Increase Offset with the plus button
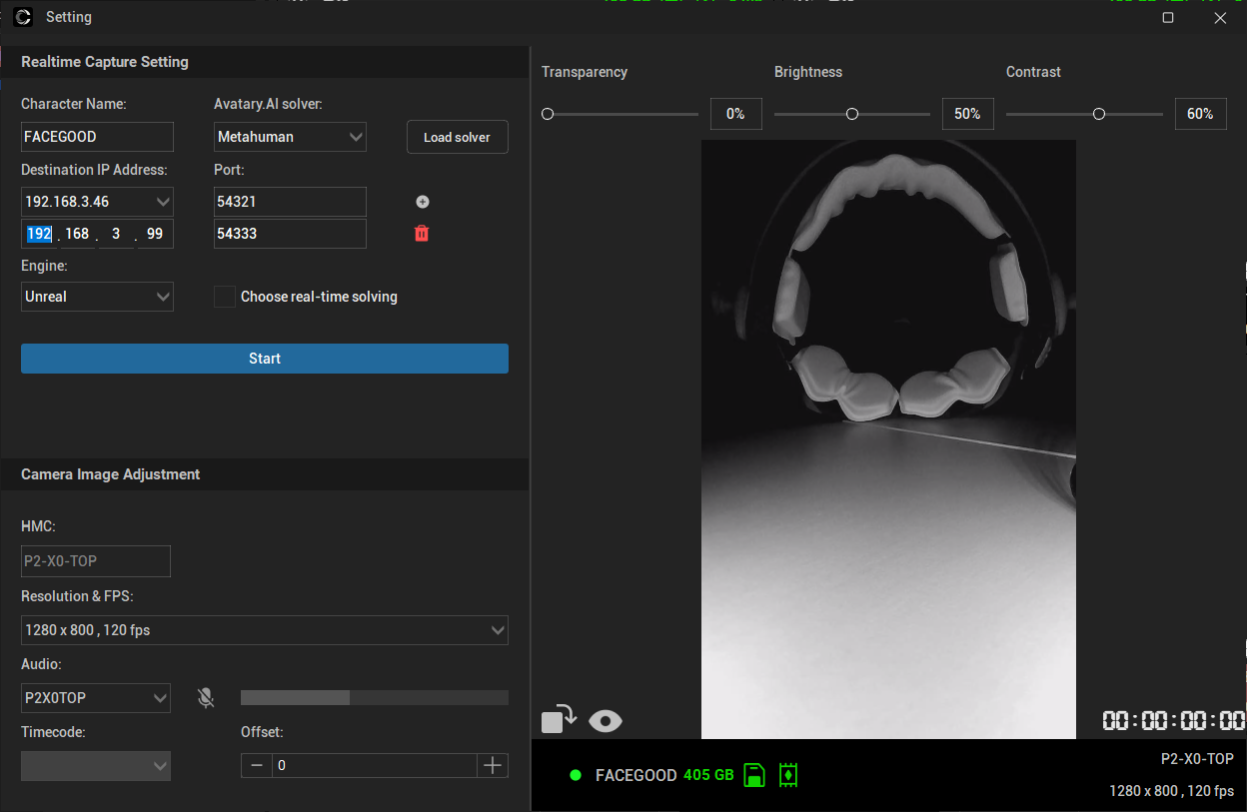 click(492, 765)
